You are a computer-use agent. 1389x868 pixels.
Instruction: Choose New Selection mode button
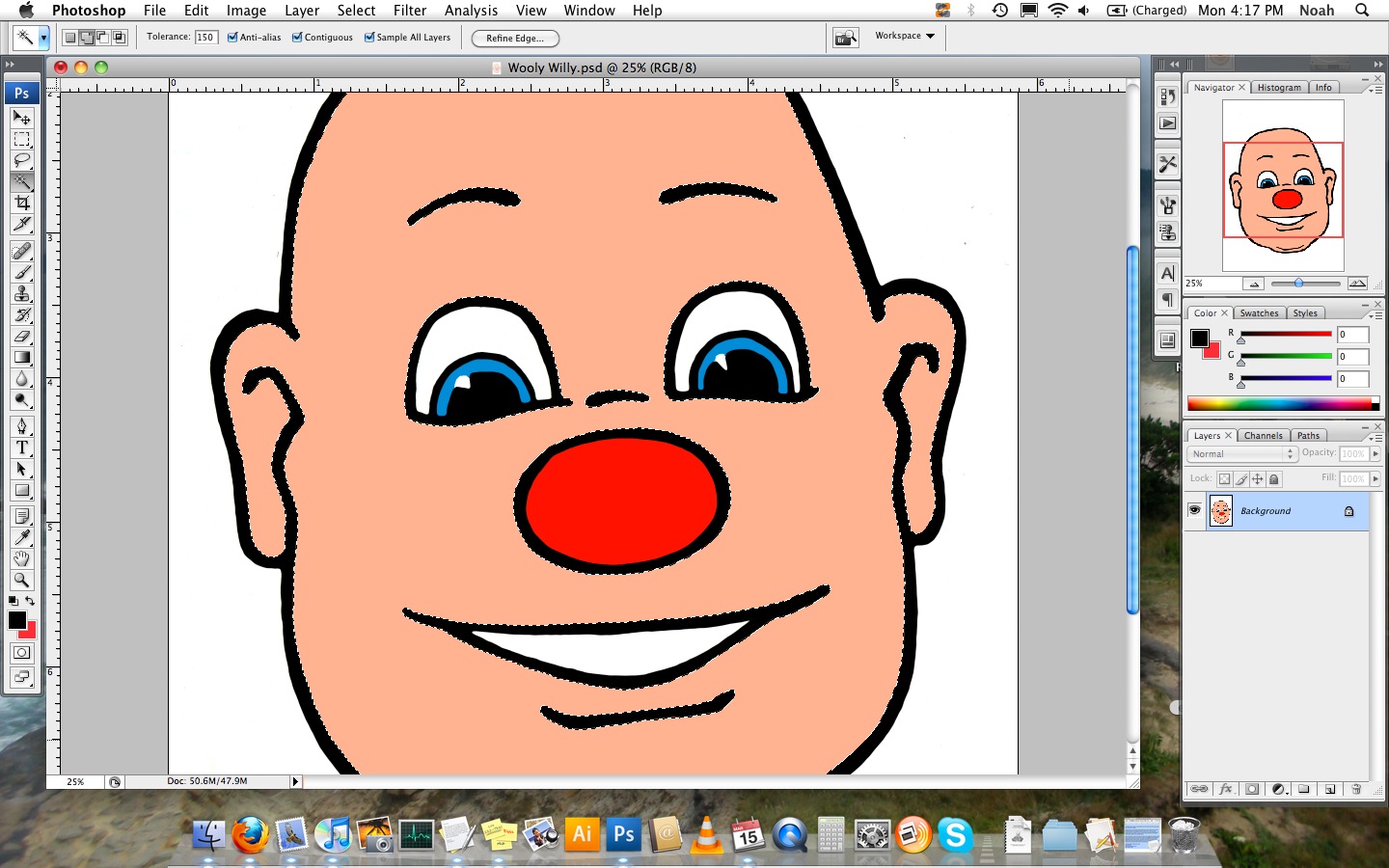tap(69, 38)
